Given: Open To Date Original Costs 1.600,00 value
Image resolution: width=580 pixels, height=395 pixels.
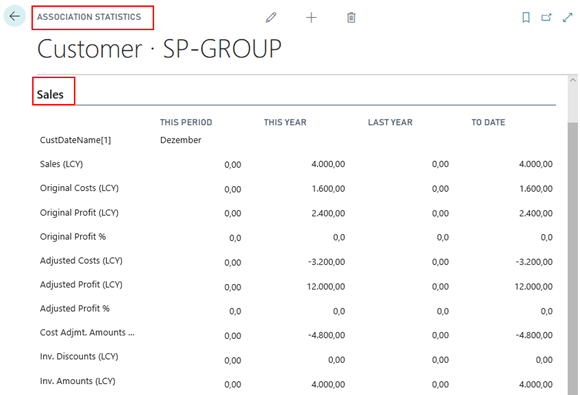Looking at the screenshot, I should [x=536, y=189].
